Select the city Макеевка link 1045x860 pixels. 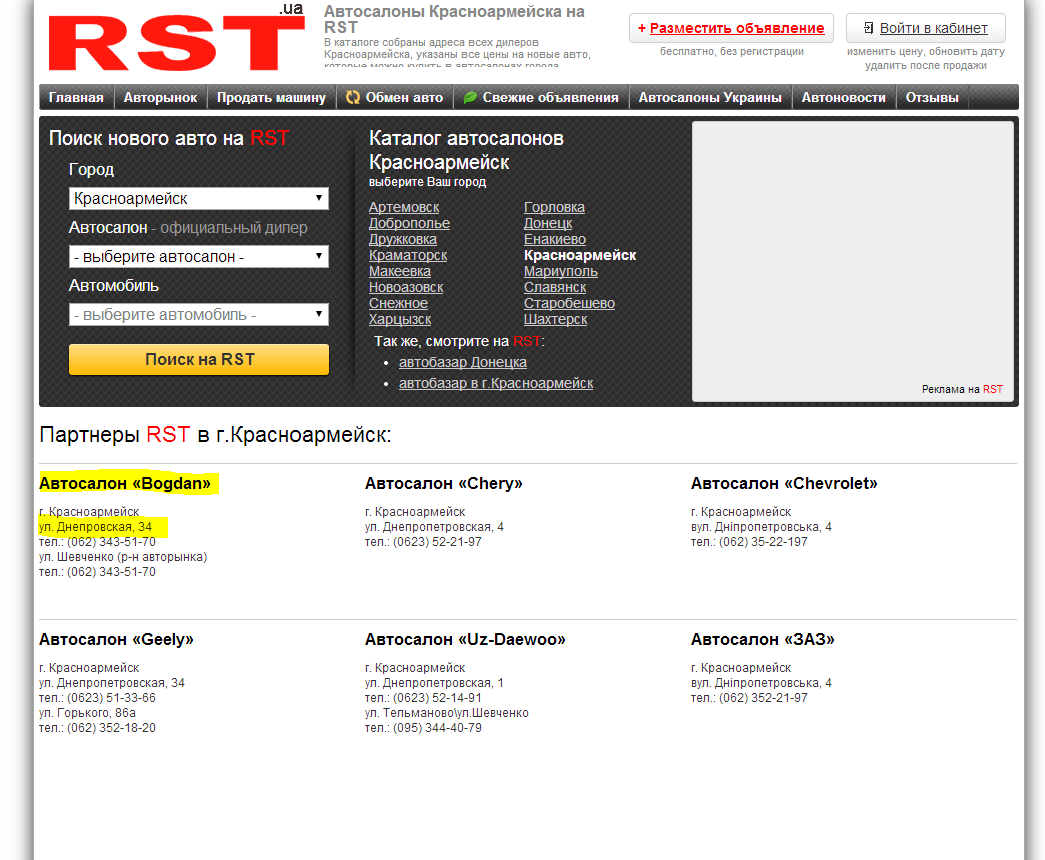[x=400, y=271]
